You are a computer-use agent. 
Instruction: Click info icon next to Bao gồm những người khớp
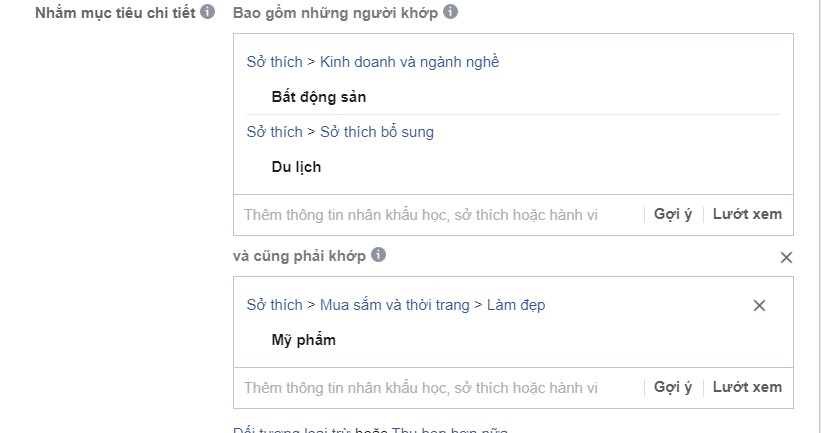tap(450, 12)
